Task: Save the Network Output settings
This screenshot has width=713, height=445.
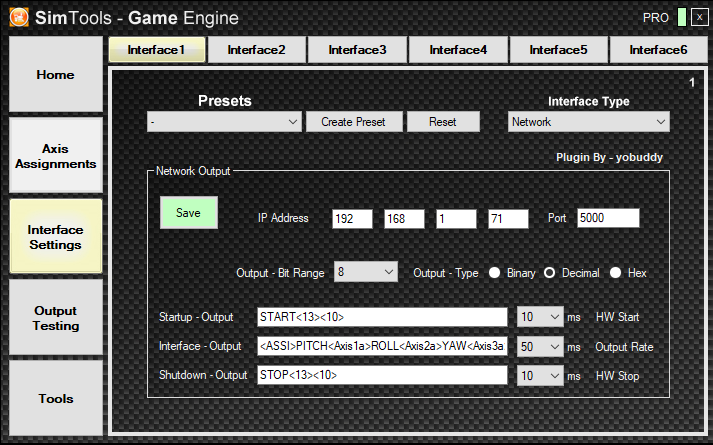Action: click(189, 213)
